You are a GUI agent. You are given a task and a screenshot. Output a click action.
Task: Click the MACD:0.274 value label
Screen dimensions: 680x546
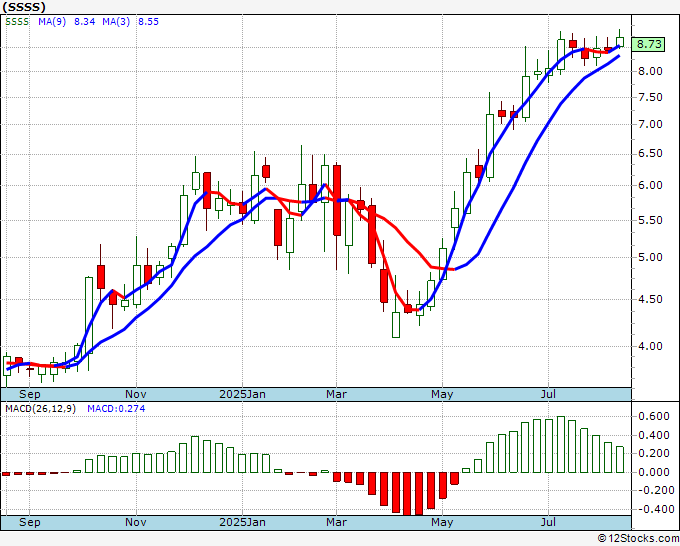click(116, 409)
